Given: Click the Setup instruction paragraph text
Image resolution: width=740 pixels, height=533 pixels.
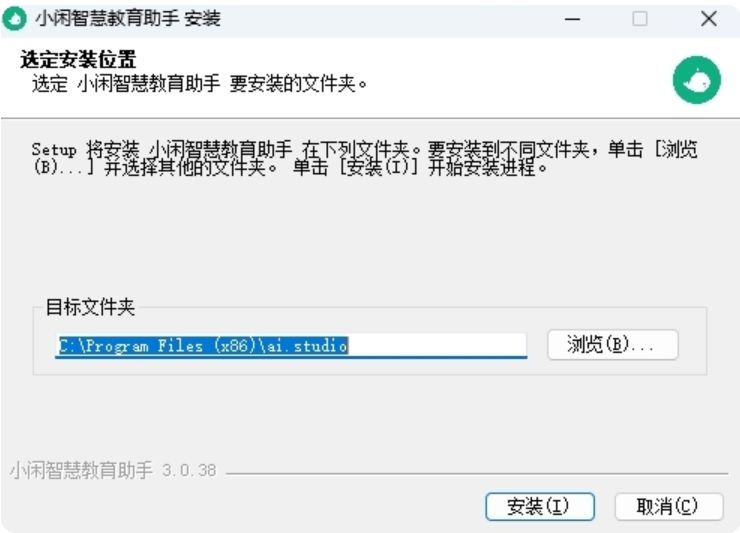Looking at the screenshot, I should (364, 158).
